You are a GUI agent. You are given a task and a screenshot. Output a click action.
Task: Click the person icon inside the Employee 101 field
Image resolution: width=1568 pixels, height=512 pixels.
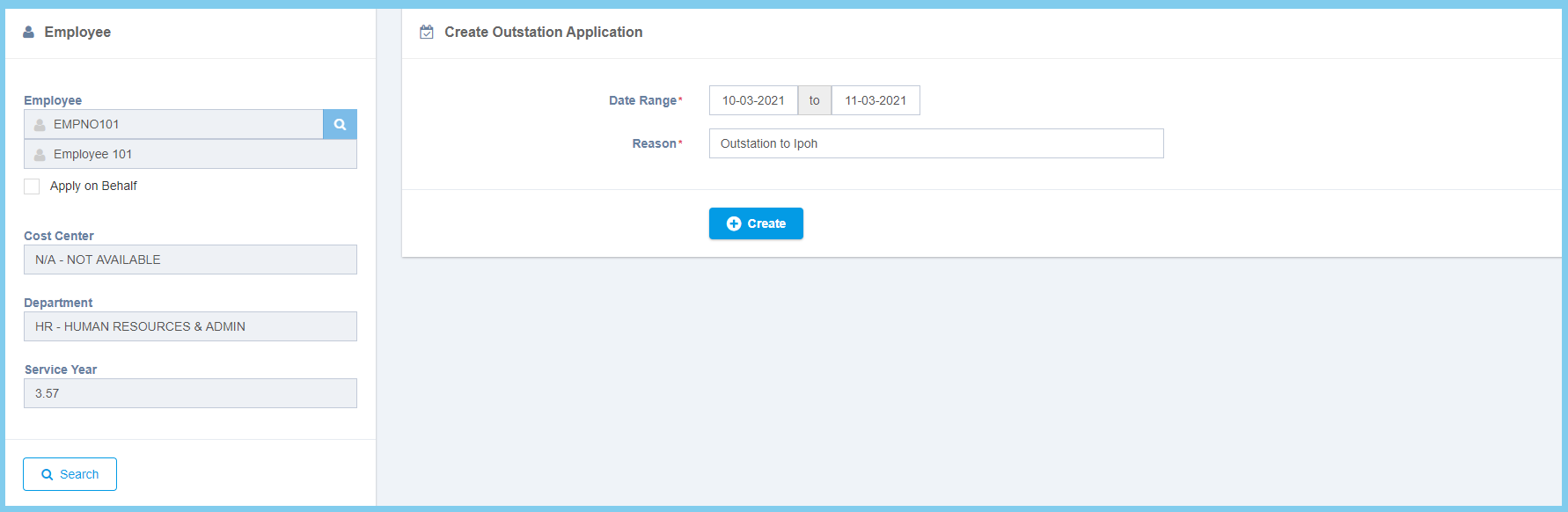pos(40,155)
